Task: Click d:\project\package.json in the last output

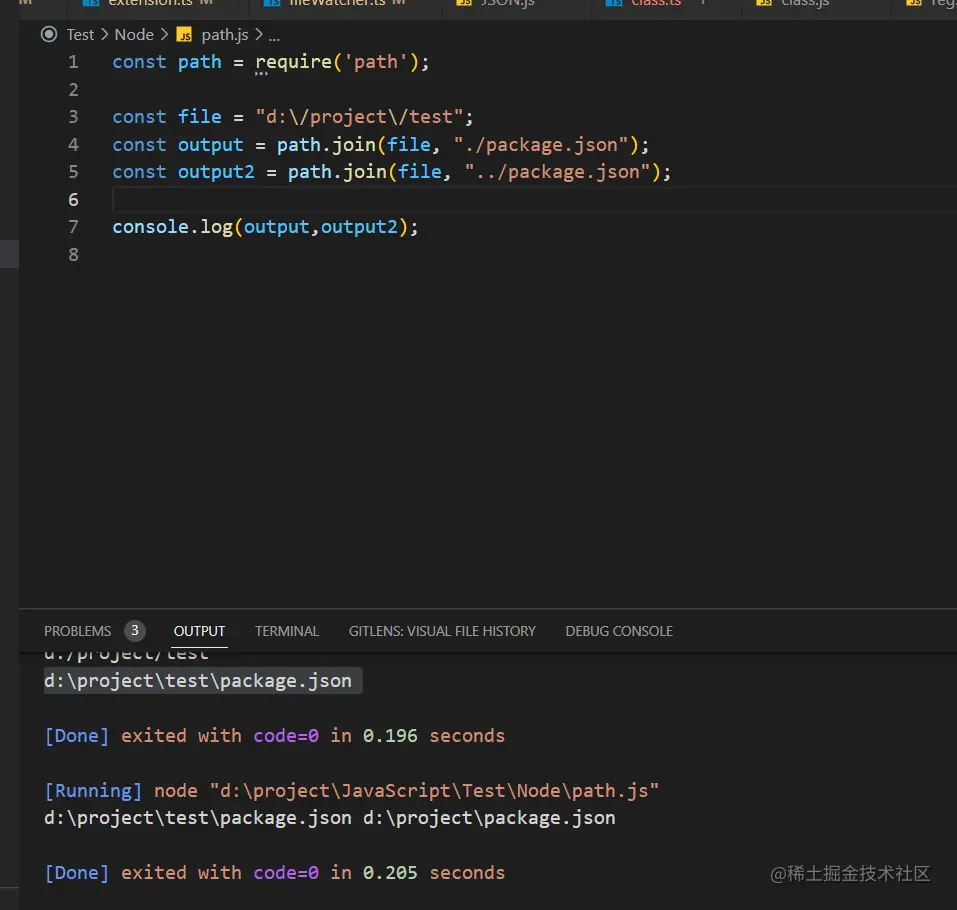Action: 489,818
